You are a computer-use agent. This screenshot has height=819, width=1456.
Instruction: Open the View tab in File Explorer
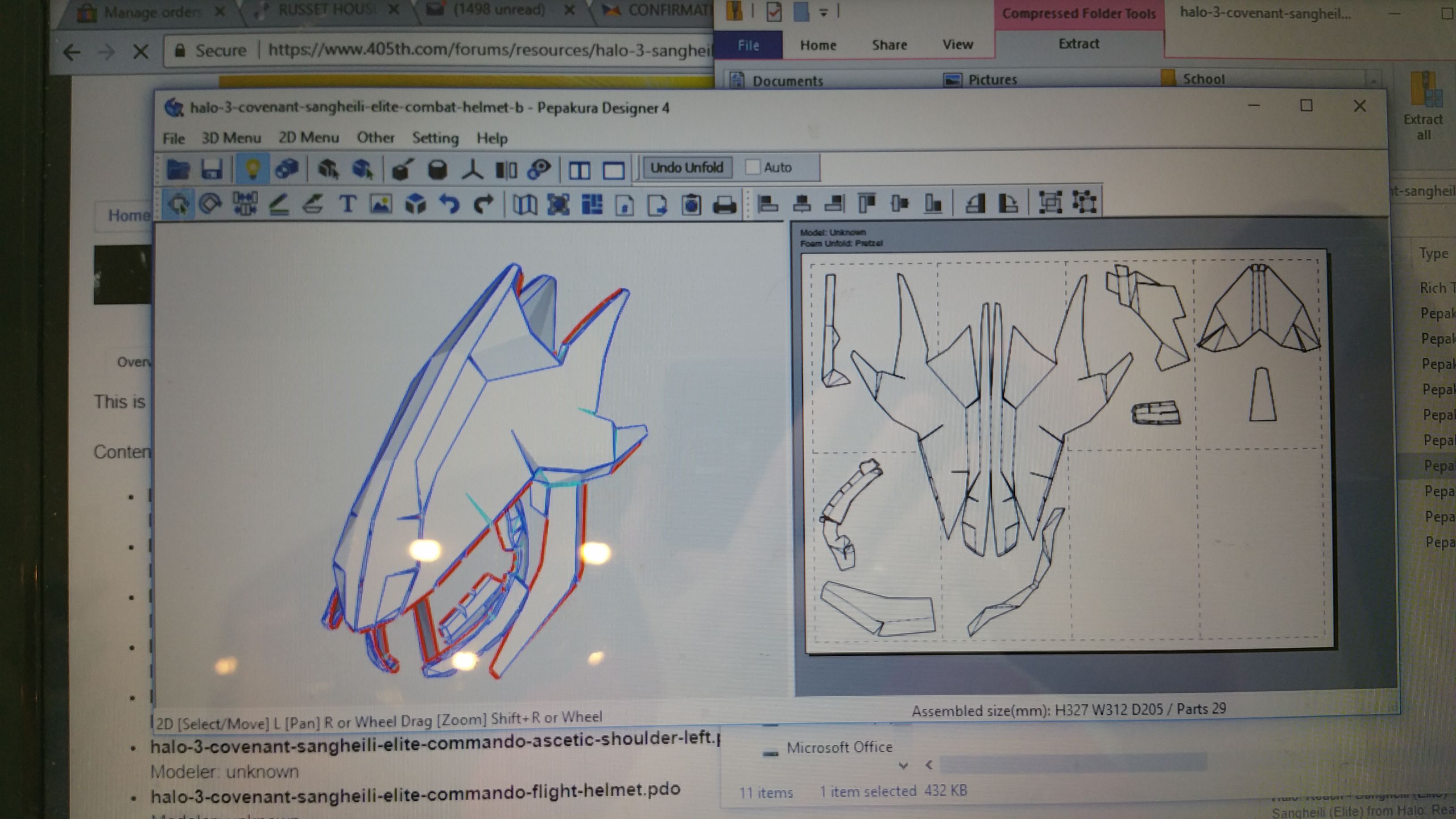[957, 44]
